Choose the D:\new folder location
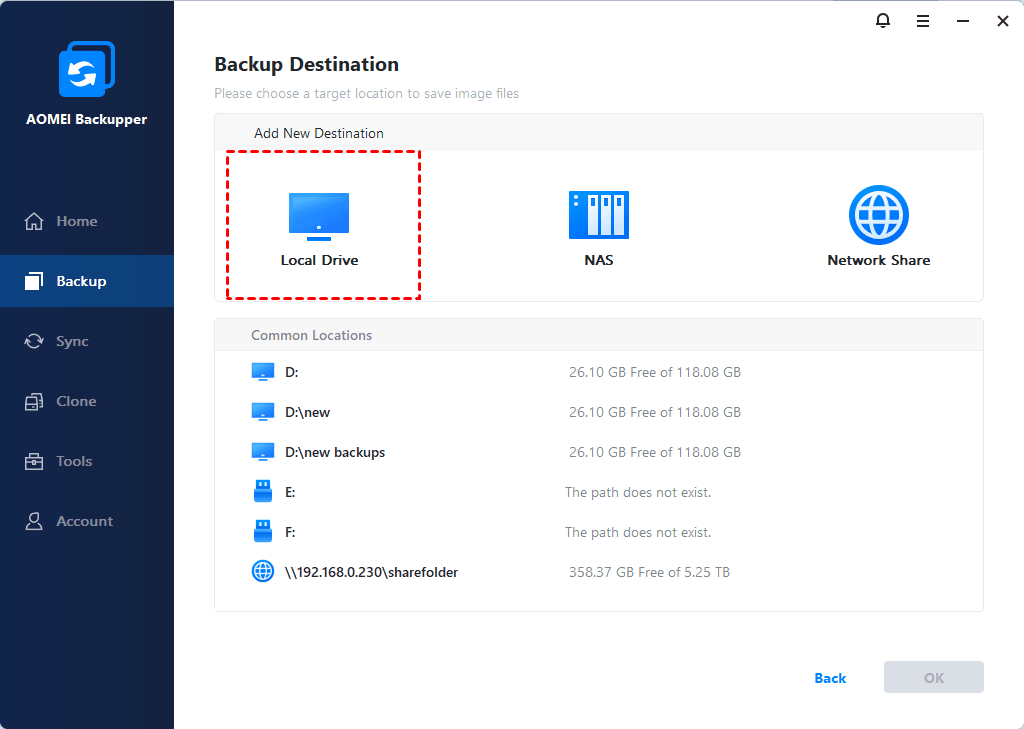 307,412
